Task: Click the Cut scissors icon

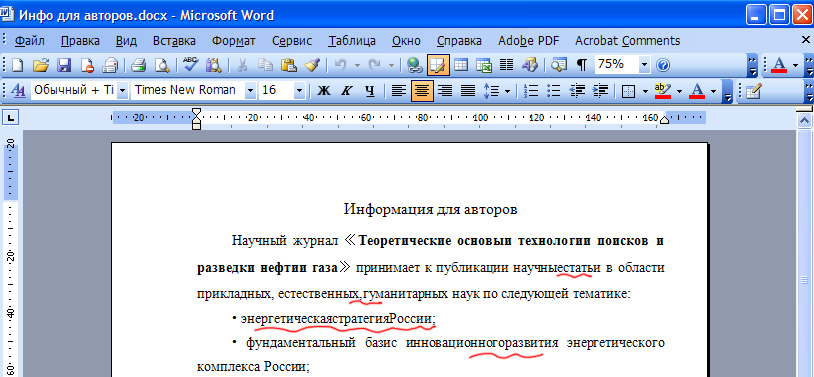Action: click(242, 65)
